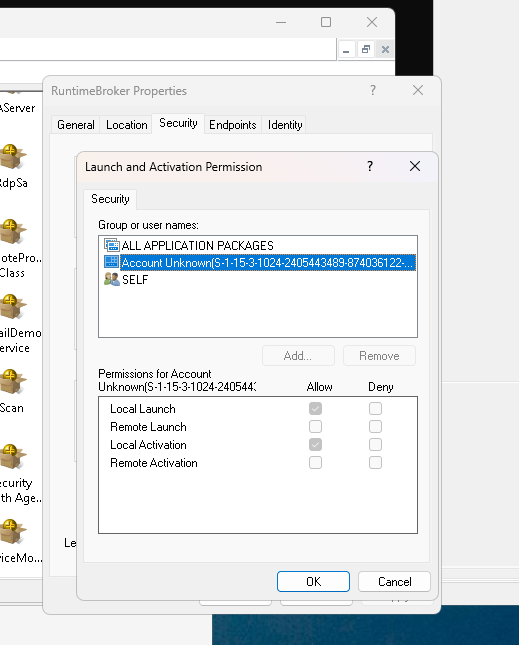Check Allow for Remote Activation
519x645 pixels.
pyautogui.click(x=315, y=463)
